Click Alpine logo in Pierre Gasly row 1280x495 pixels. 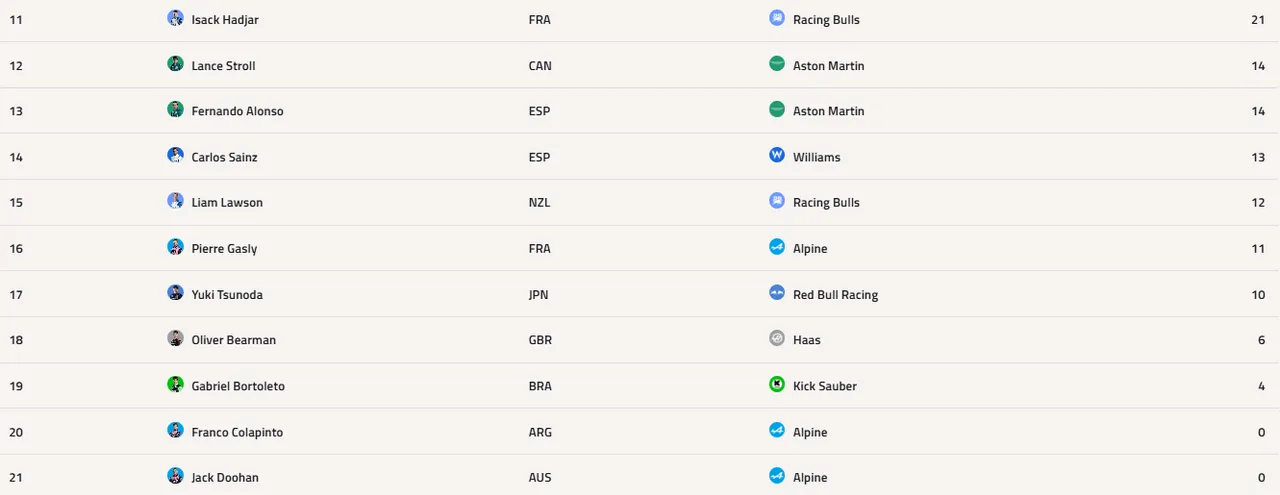[x=777, y=247]
